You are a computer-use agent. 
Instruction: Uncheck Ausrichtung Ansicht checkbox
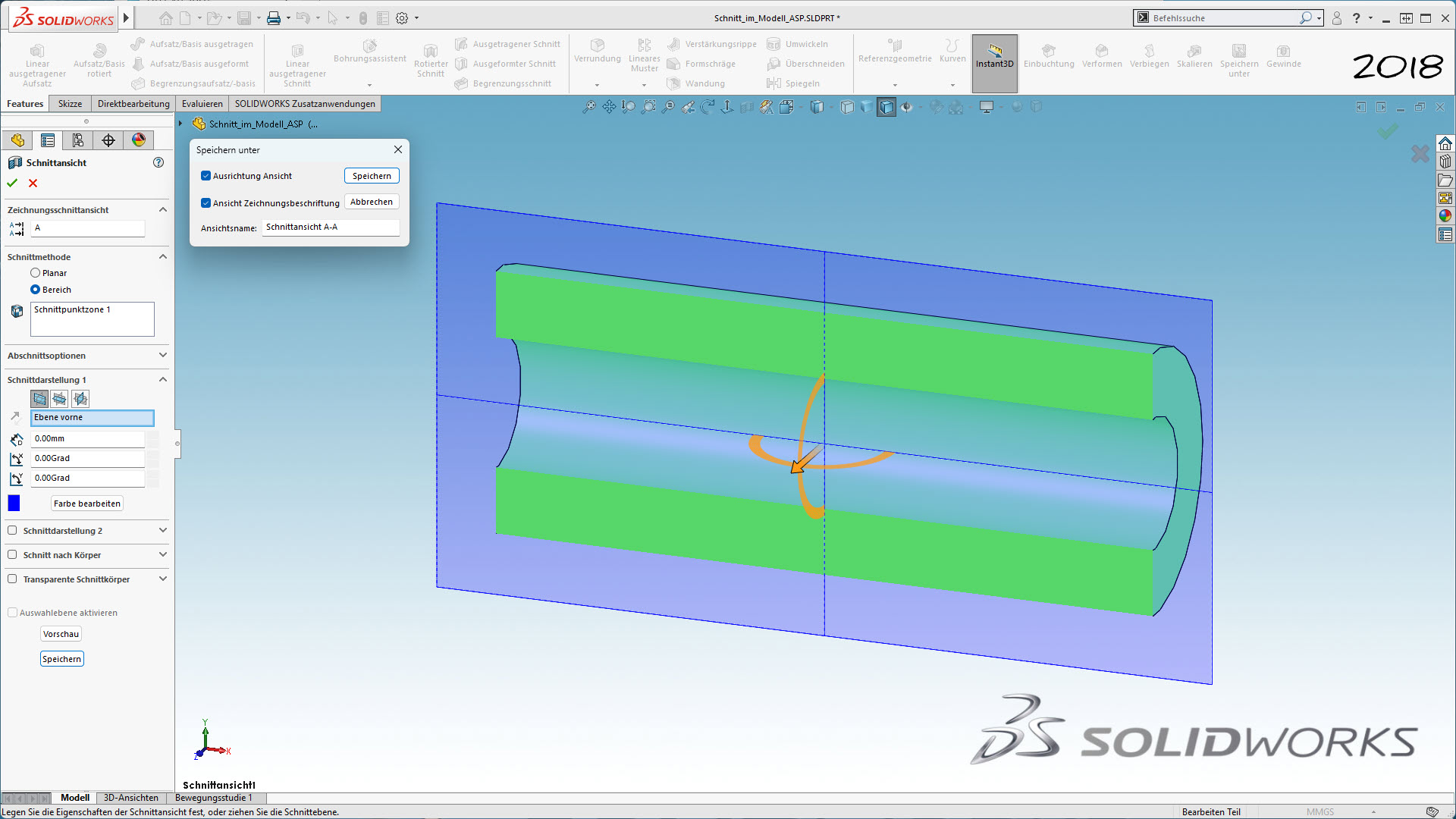206,176
